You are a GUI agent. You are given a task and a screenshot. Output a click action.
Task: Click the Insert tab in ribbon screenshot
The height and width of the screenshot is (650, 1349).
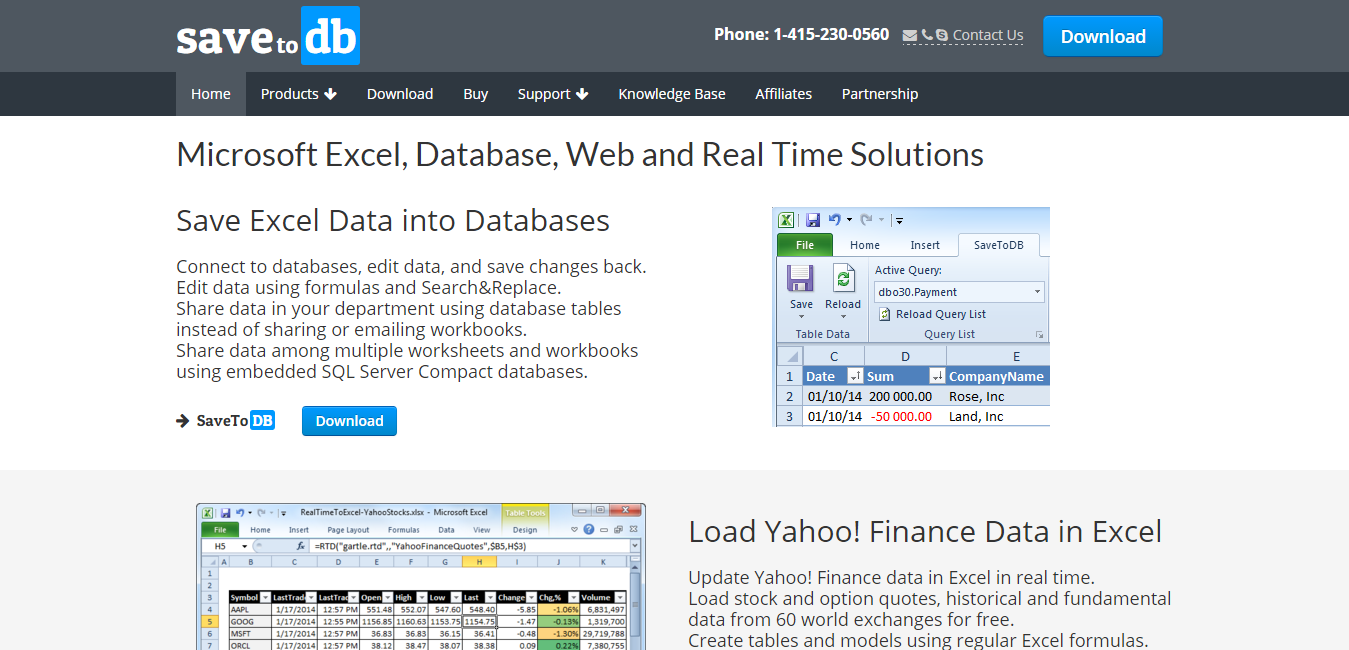(925, 245)
